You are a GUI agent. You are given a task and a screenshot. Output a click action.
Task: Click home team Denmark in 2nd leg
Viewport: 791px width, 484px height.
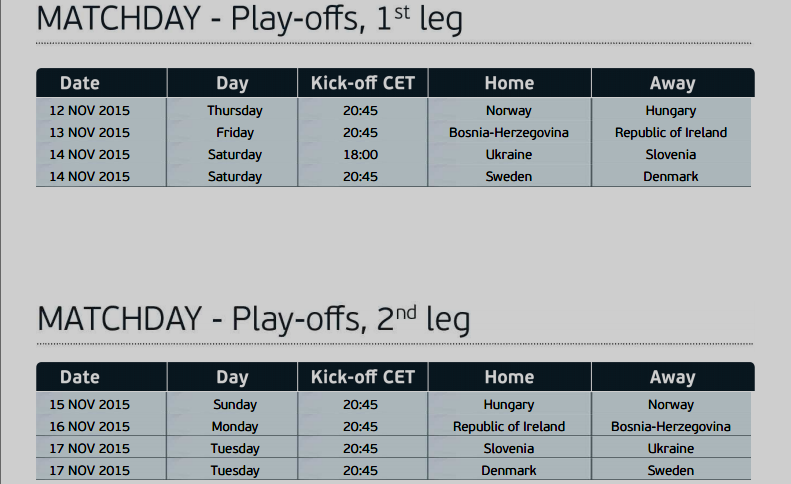coord(509,471)
